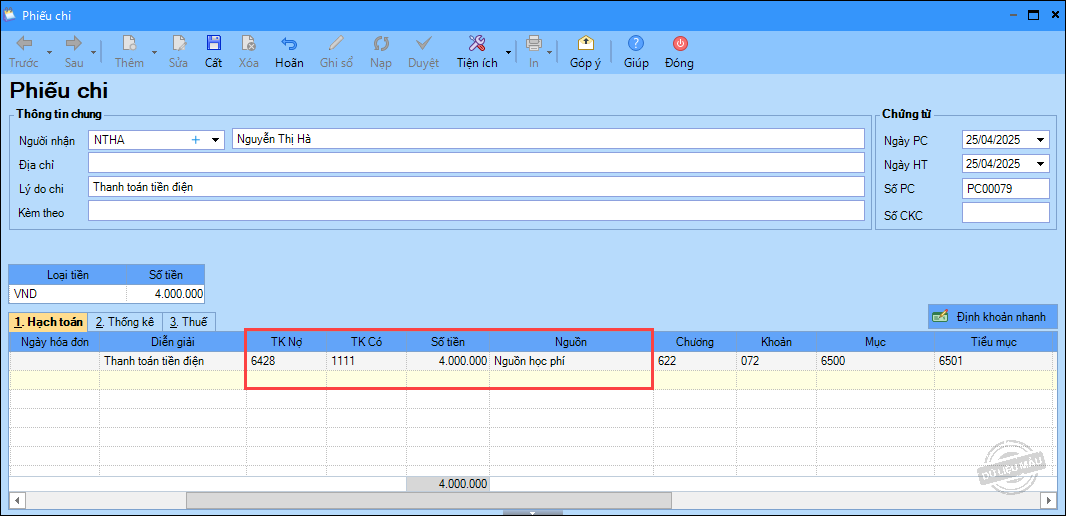Click the TK Nợ cell 6428
This screenshot has height=516, width=1066.
click(x=287, y=361)
